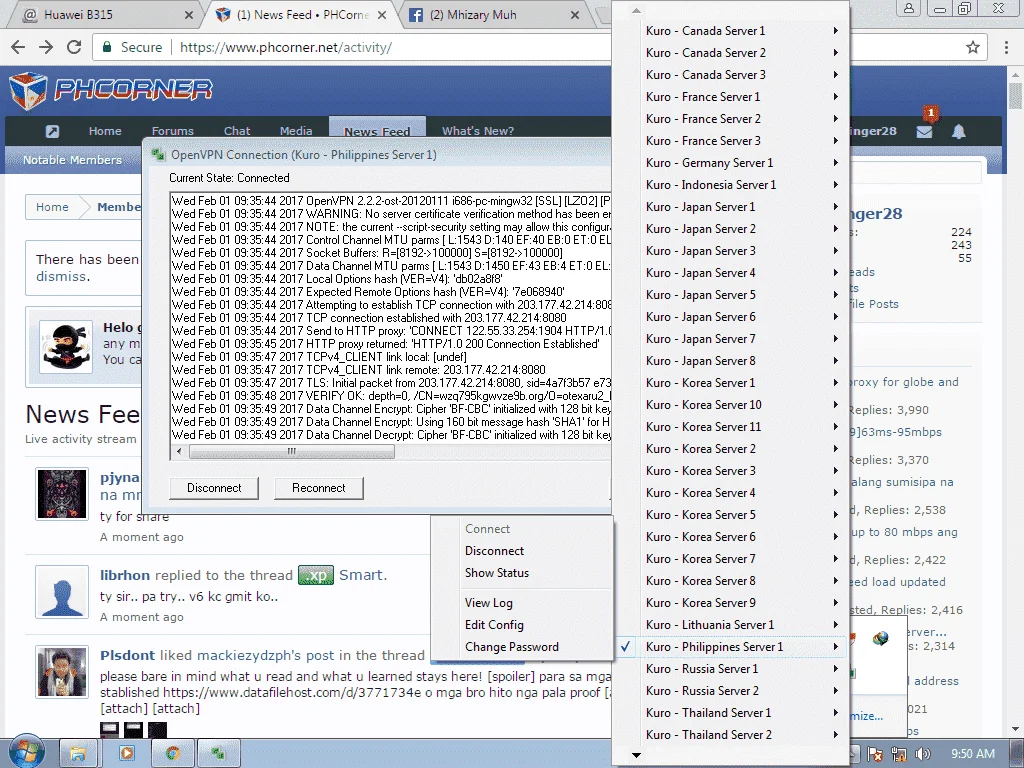Click the 9:50 AM taskbar clock
The image size is (1024, 768).
coord(972,754)
